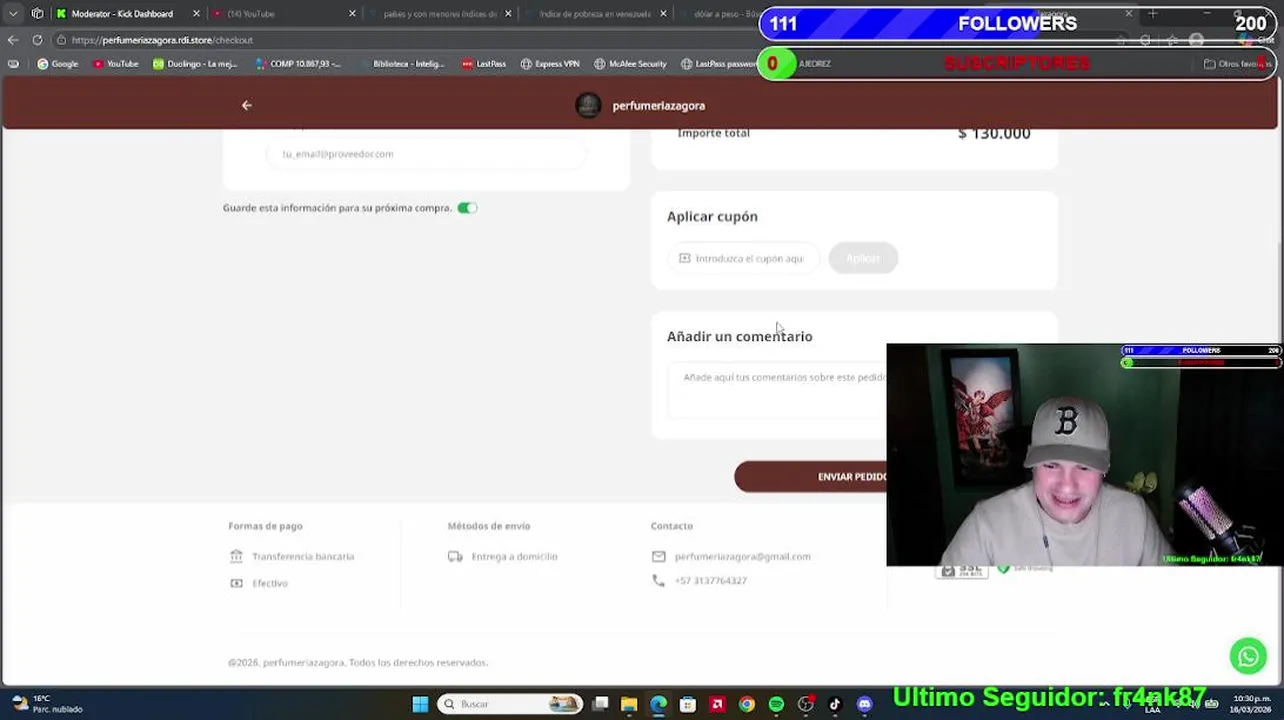Open the red AMD app in taskbar
This screenshot has width=1284, height=720.
(x=717, y=704)
